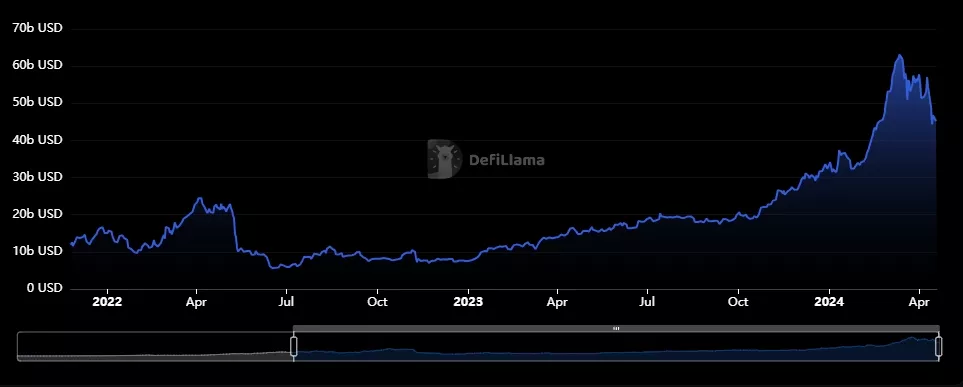Click the '2022' x-axis label
963x387 pixels.
[107, 302]
